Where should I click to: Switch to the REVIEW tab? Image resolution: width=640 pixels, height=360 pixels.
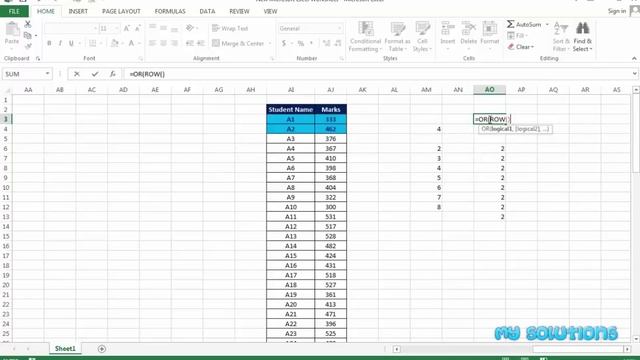click(x=239, y=11)
